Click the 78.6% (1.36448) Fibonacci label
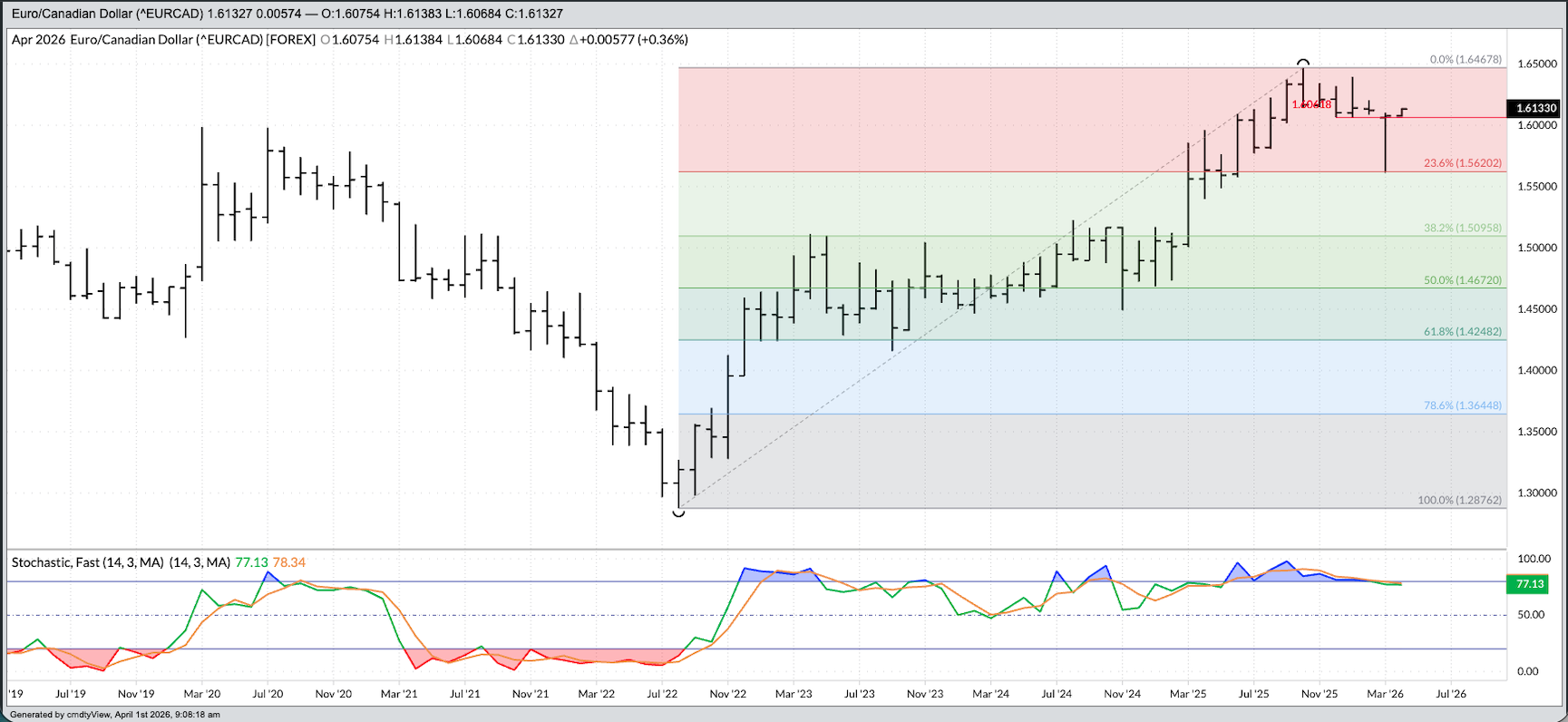 (x=1462, y=405)
